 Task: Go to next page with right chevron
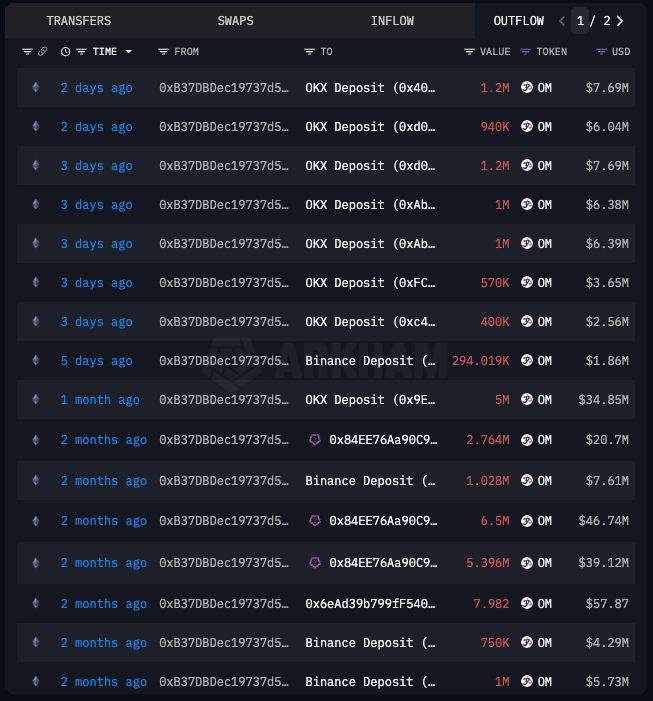[x=620, y=21]
